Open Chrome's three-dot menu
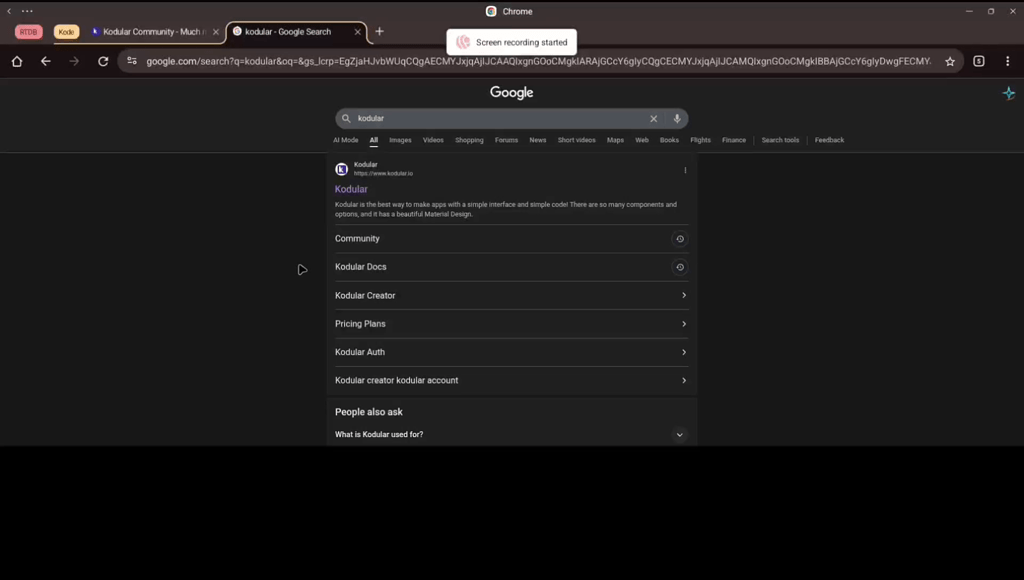The image size is (1024, 580). pyautogui.click(x=1008, y=61)
